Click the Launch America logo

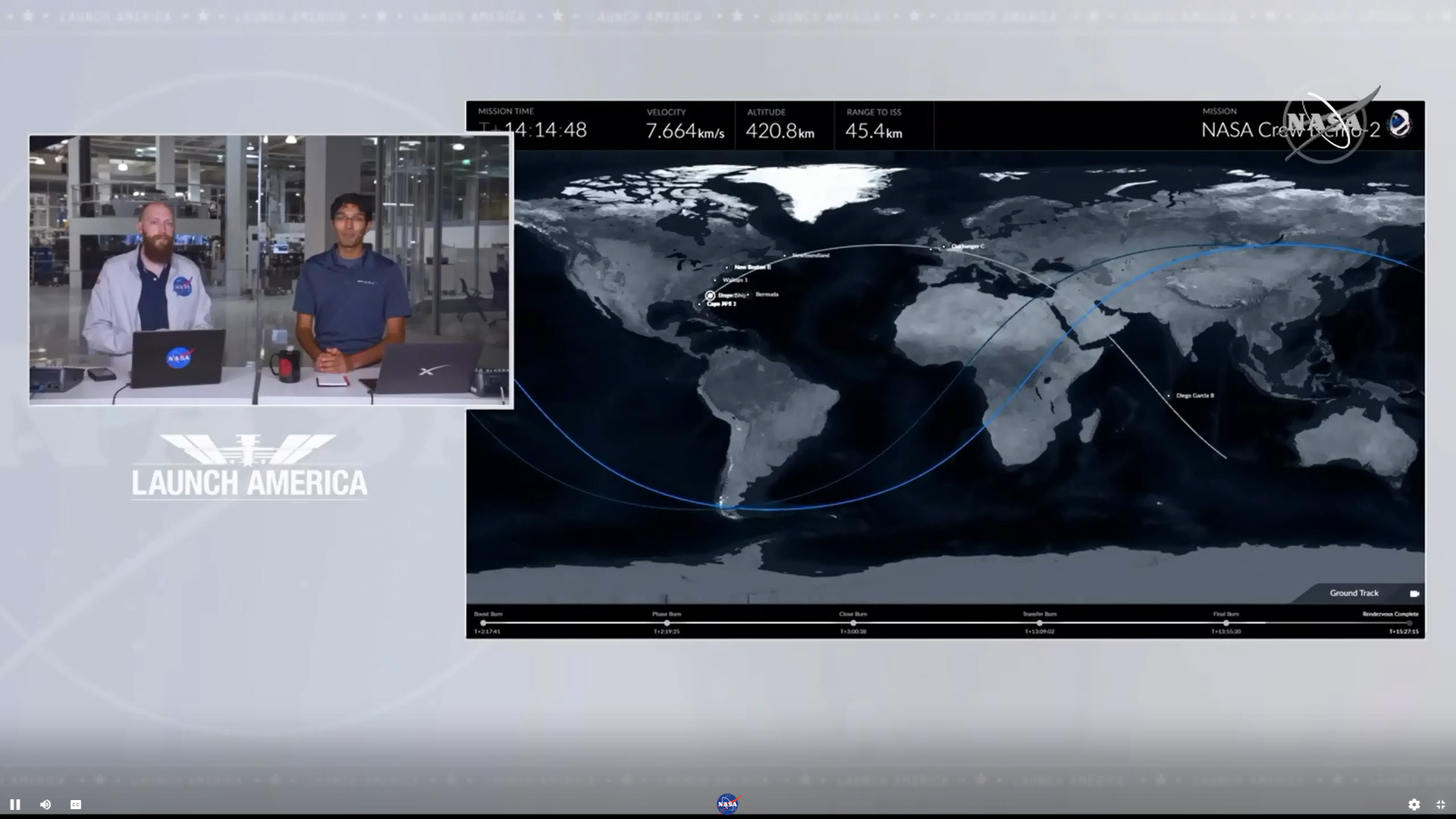249,466
